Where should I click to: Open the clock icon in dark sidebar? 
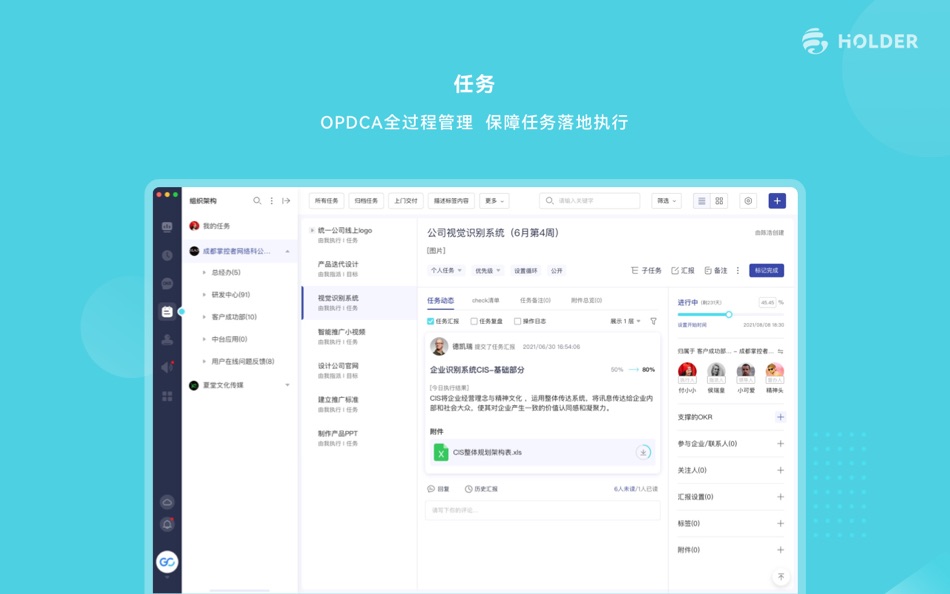click(x=167, y=255)
